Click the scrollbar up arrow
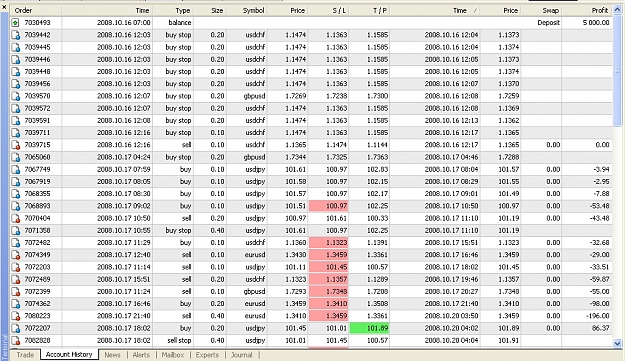Viewport: 625px width, 361px height. click(617, 10)
